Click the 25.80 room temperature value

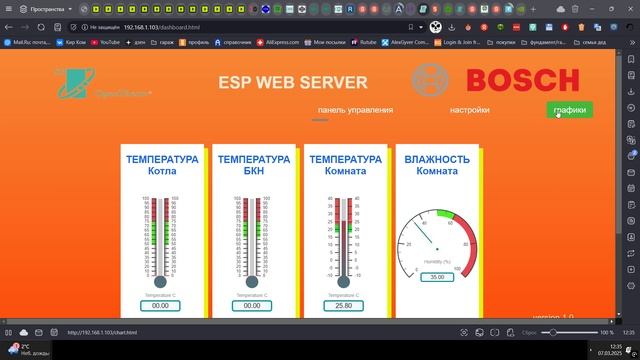[343, 306]
